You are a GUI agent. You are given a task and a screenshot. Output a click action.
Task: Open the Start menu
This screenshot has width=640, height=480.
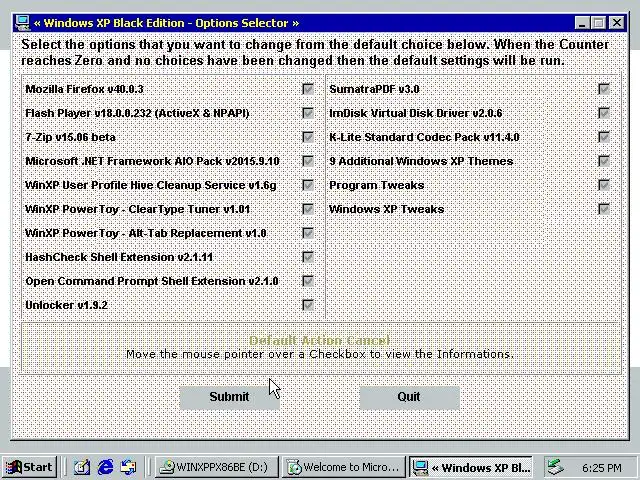tap(29, 467)
